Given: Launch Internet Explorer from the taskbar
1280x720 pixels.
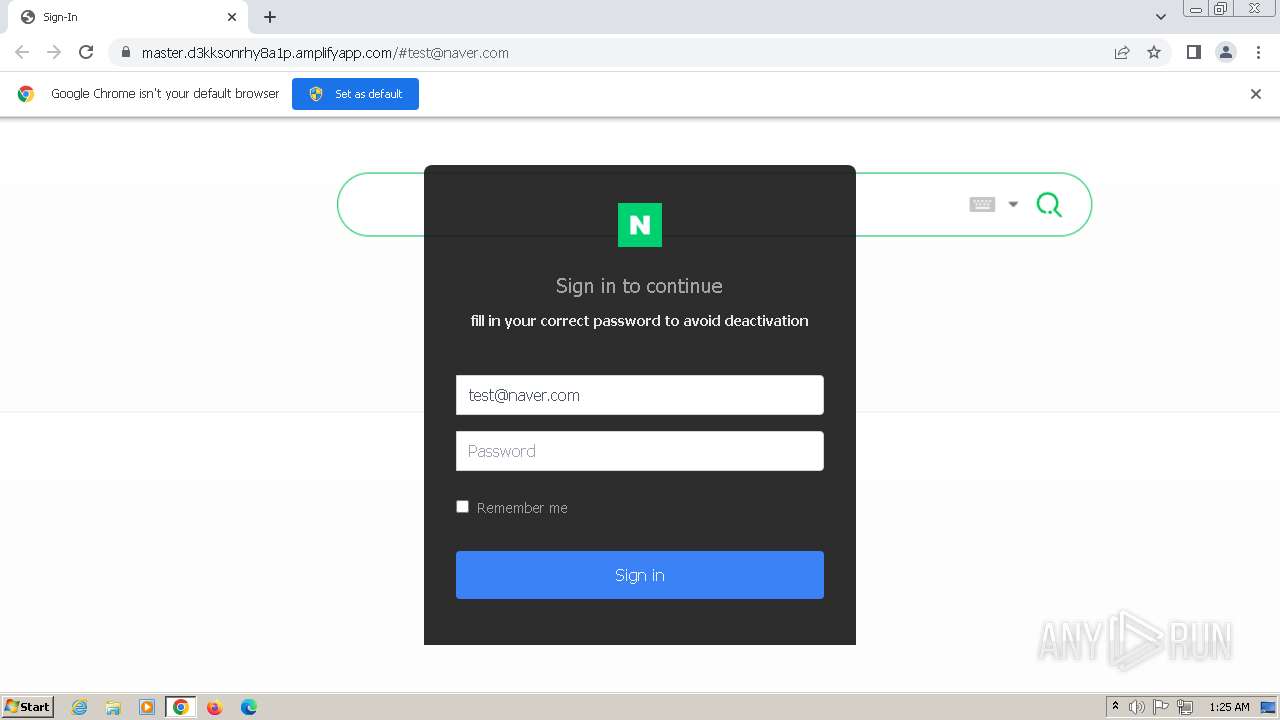Looking at the screenshot, I should point(80,707).
